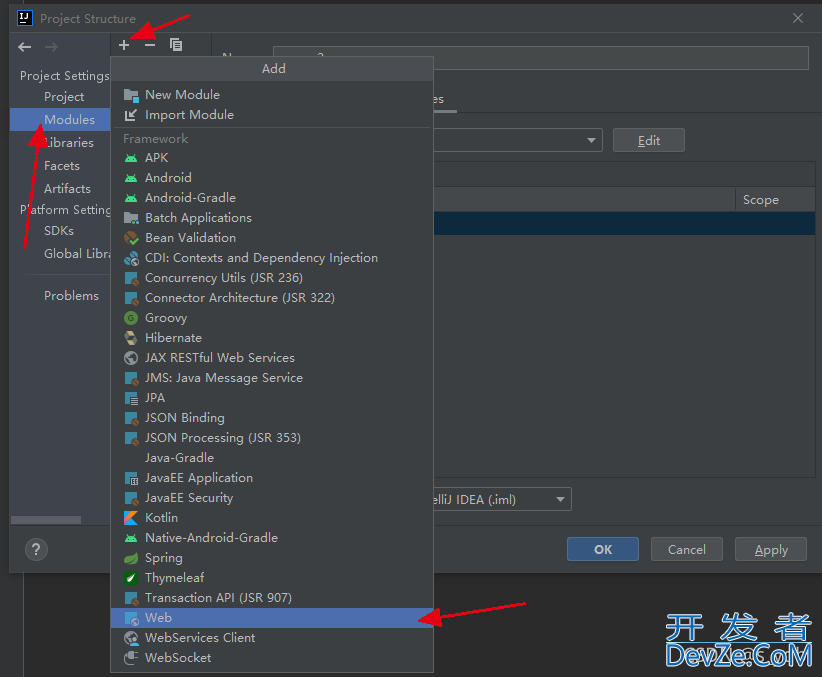Select JAX RESTful Web Services
Image resolution: width=822 pixels, height=677 pixels.
(x=272, y=358)
